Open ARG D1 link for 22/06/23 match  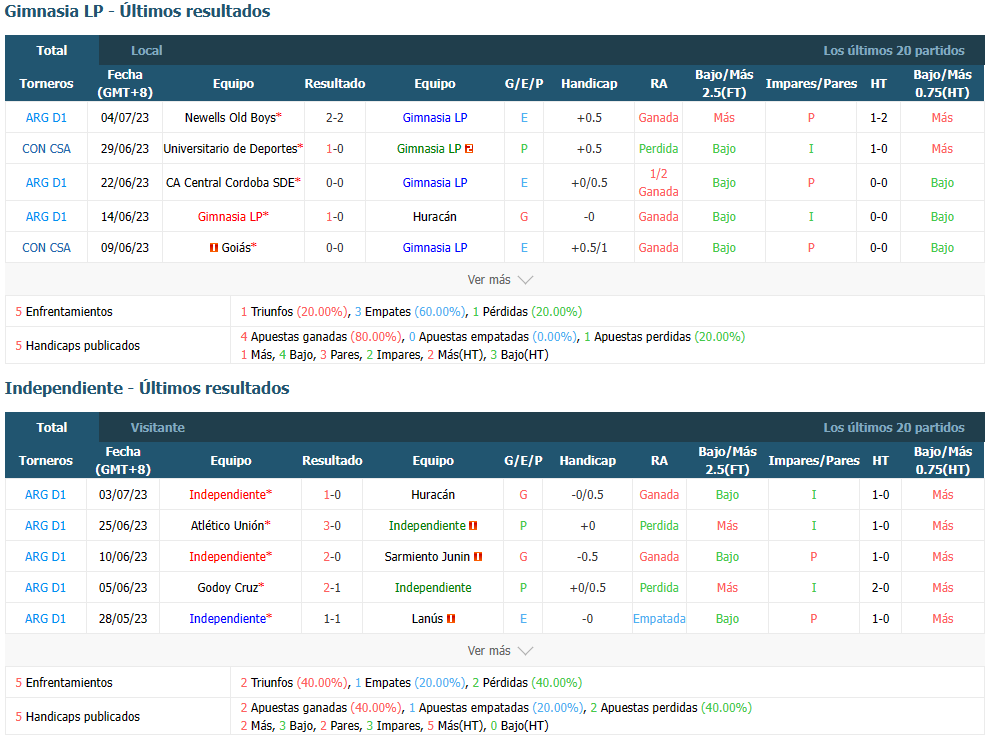click(x=46, y=183)
